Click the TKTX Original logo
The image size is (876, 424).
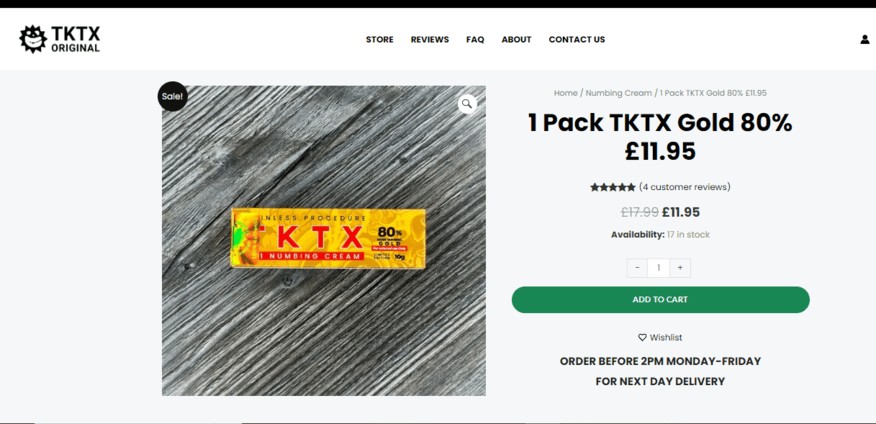(60, 39)
